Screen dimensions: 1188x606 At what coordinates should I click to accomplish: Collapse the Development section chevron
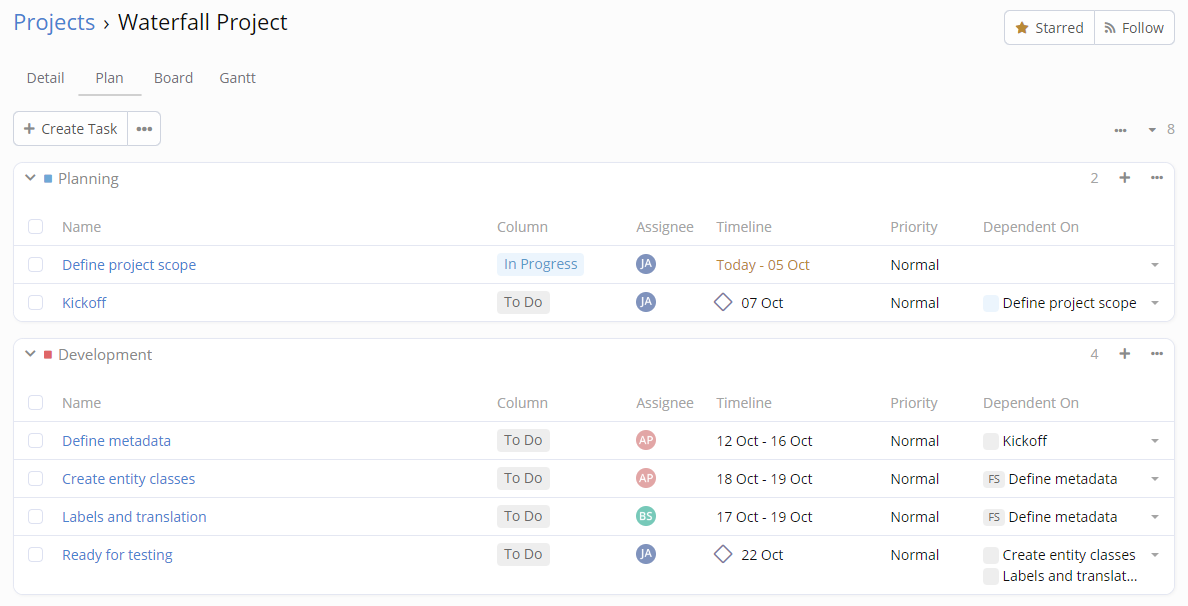30,354
